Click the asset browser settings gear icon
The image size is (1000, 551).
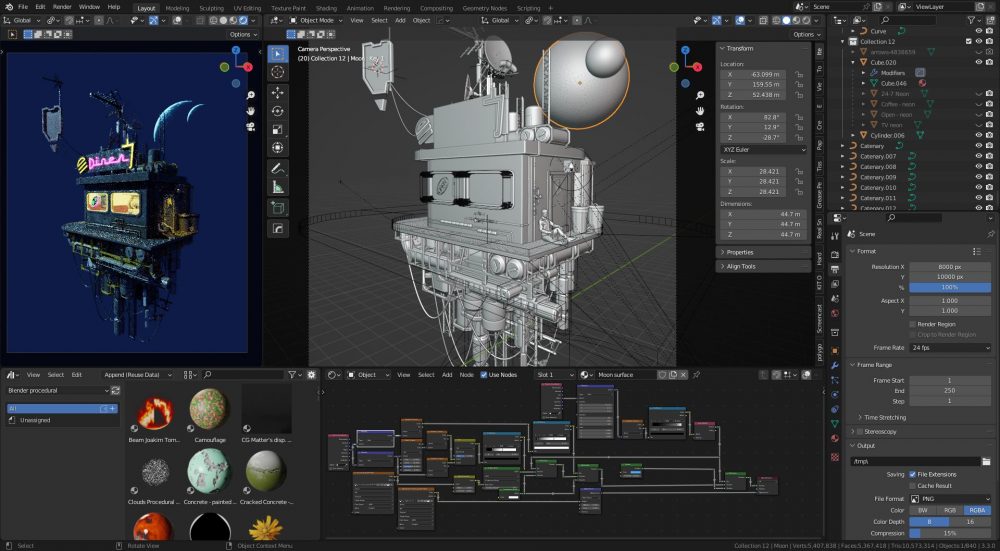(311, 375)
